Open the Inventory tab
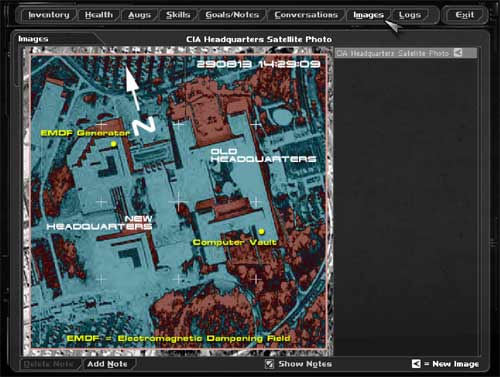 pos(49,15)
